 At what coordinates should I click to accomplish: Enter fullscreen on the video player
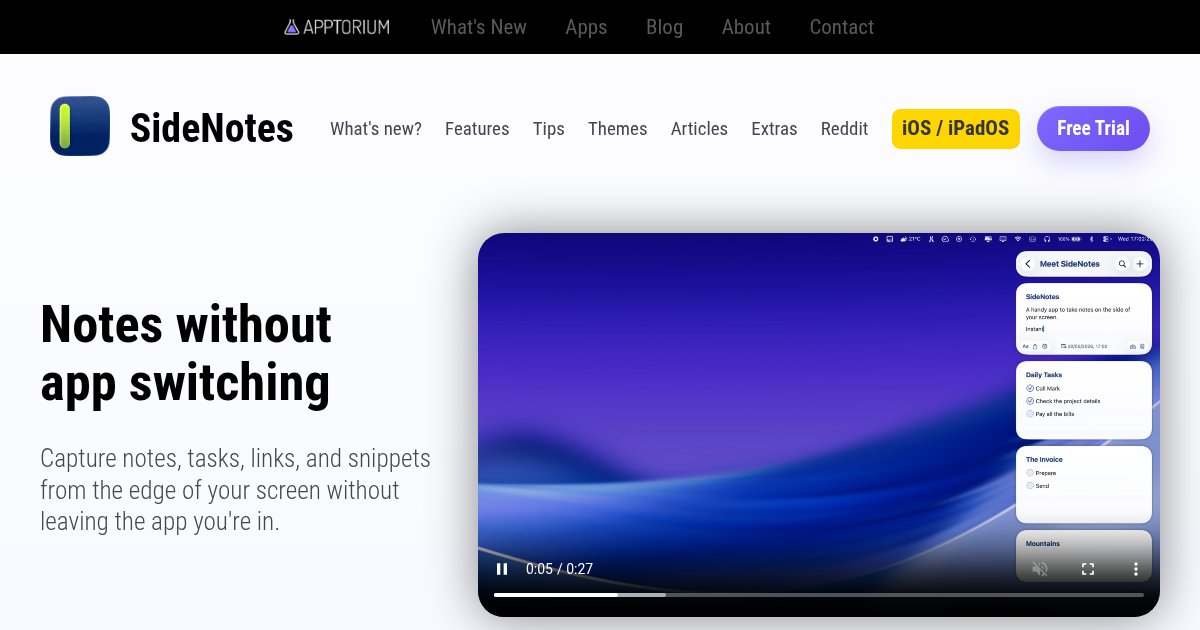(1088, 569)
